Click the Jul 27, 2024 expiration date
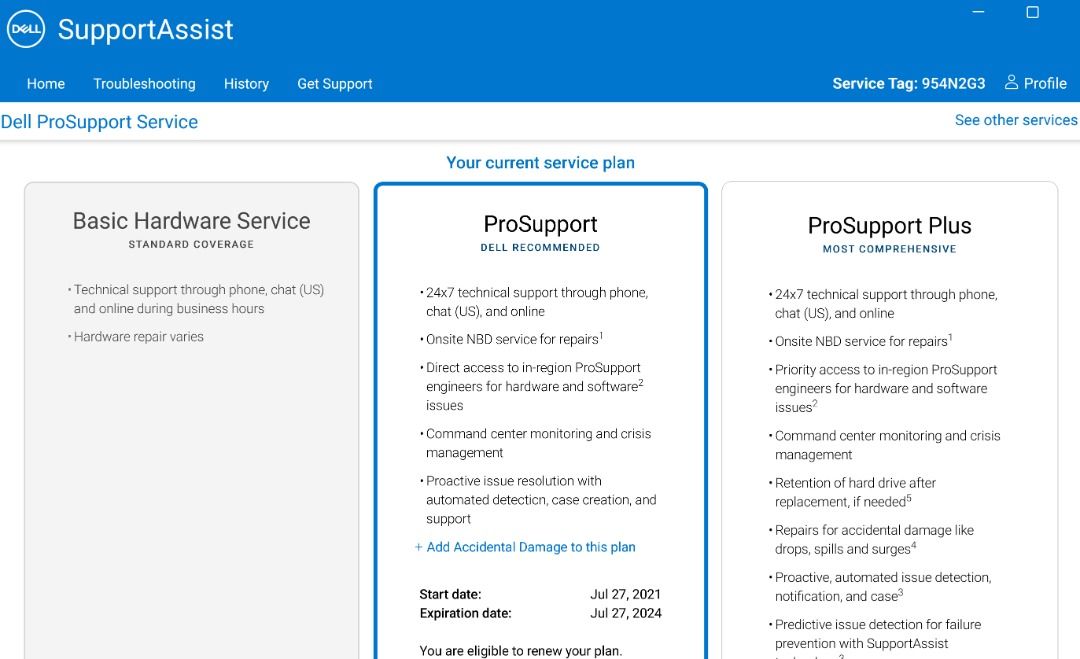Viewport: 1080px width, 659px height. pos(625,613)
